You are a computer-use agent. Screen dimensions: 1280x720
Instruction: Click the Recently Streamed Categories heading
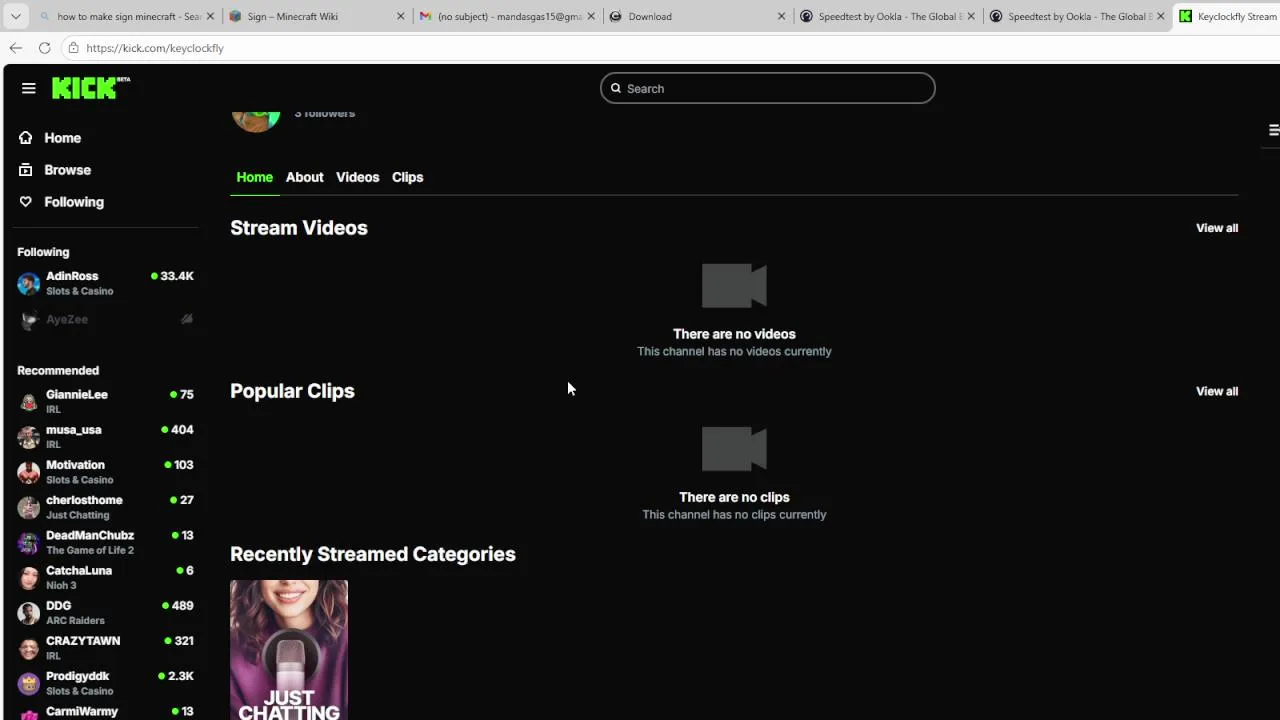373,554
